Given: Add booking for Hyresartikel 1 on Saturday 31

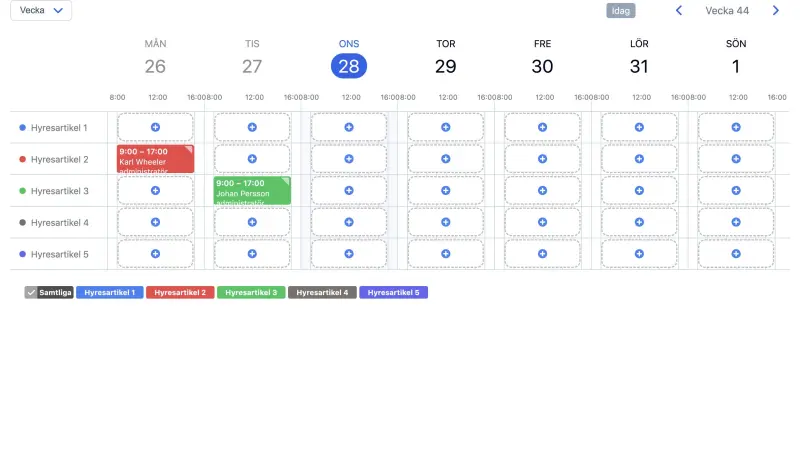Looking at the screenshot, I should [x=639, y=127].
